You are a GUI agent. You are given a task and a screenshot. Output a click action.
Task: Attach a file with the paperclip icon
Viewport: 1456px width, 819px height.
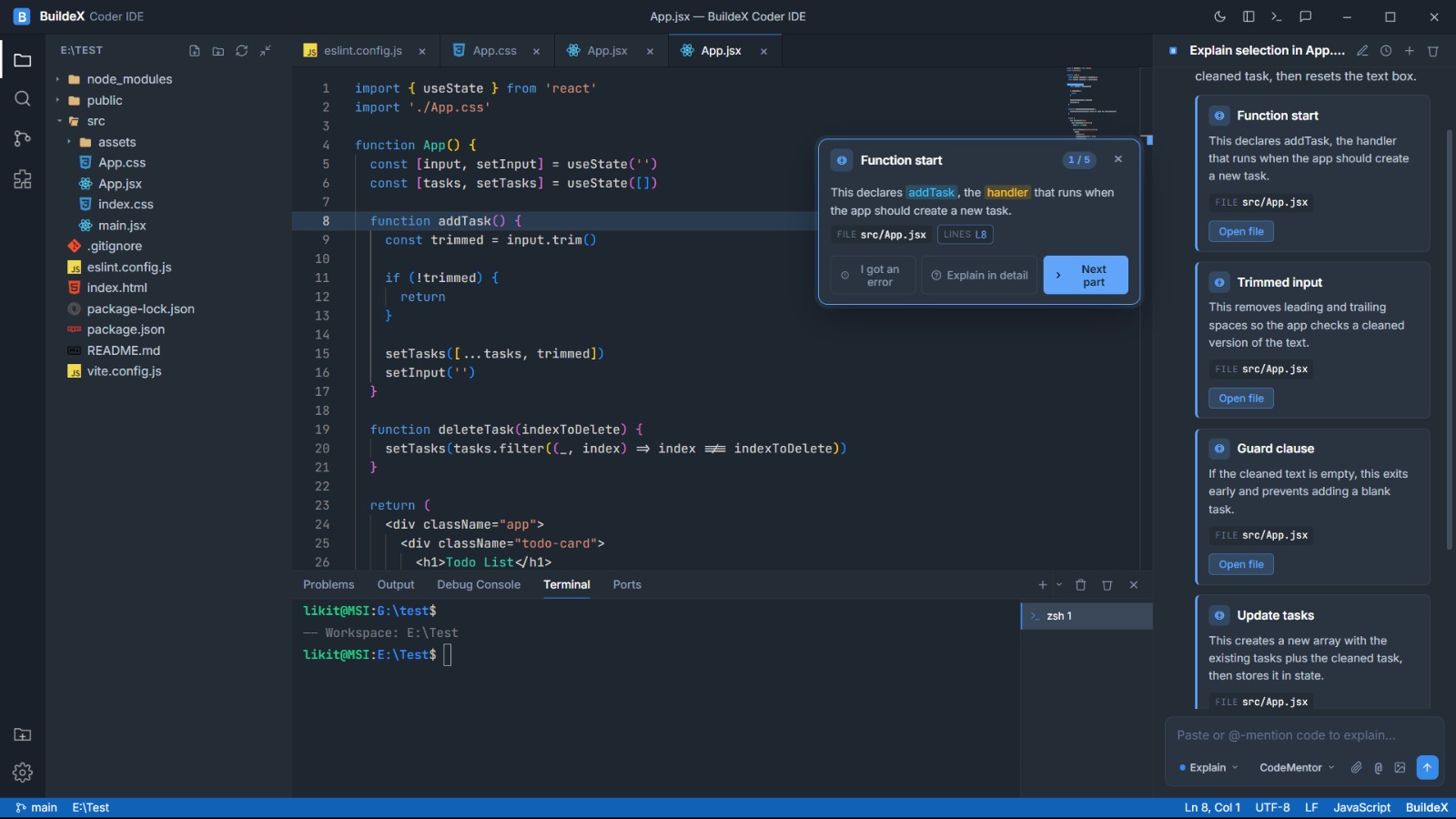click(x=1357, y=768)
